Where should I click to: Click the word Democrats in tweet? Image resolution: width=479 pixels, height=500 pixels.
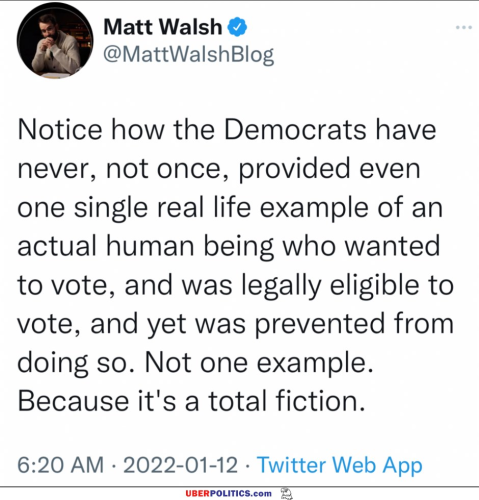pyautogui.click(x=295, y=129)
